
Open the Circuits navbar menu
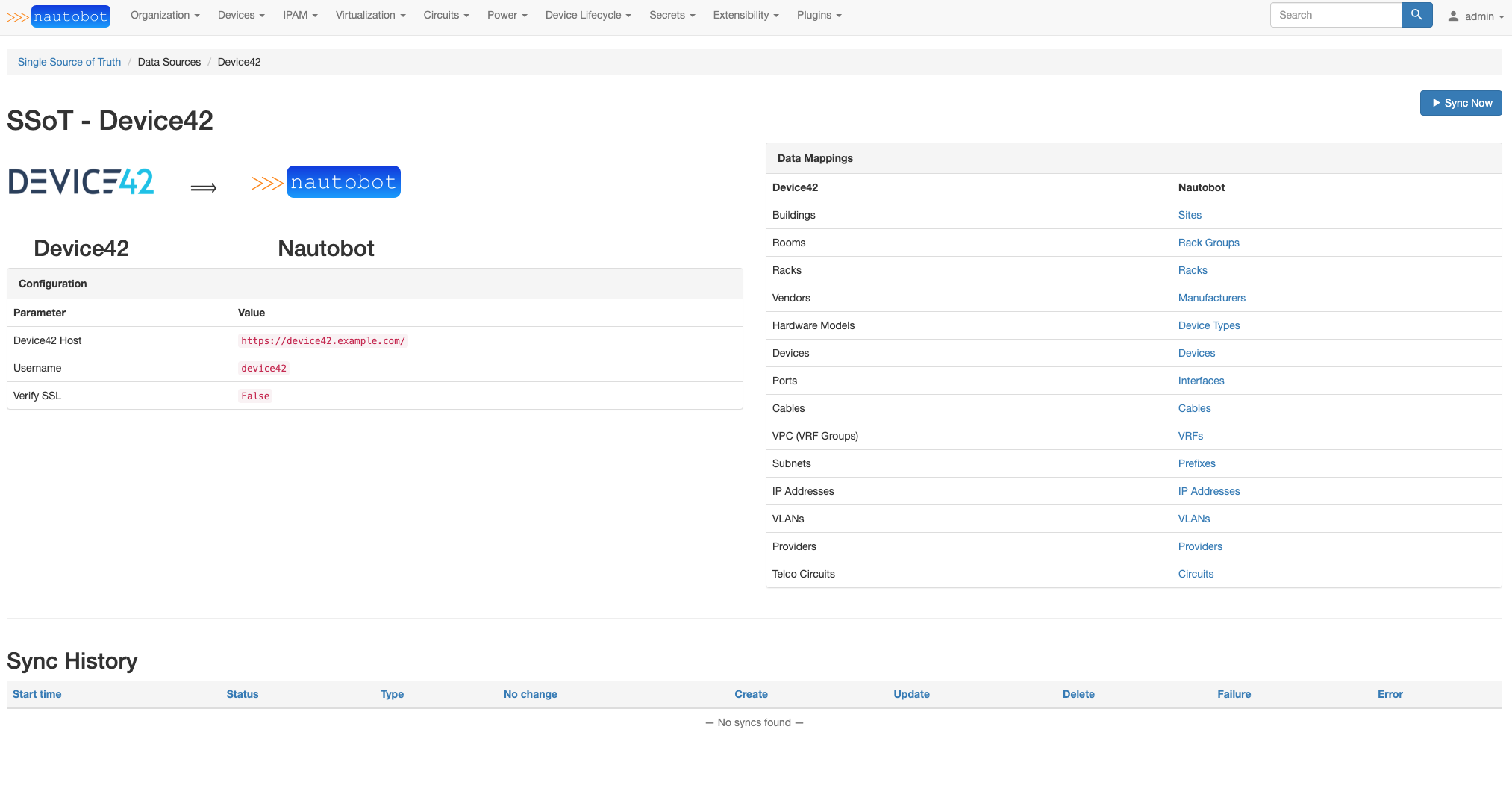[x=446, y=15]
